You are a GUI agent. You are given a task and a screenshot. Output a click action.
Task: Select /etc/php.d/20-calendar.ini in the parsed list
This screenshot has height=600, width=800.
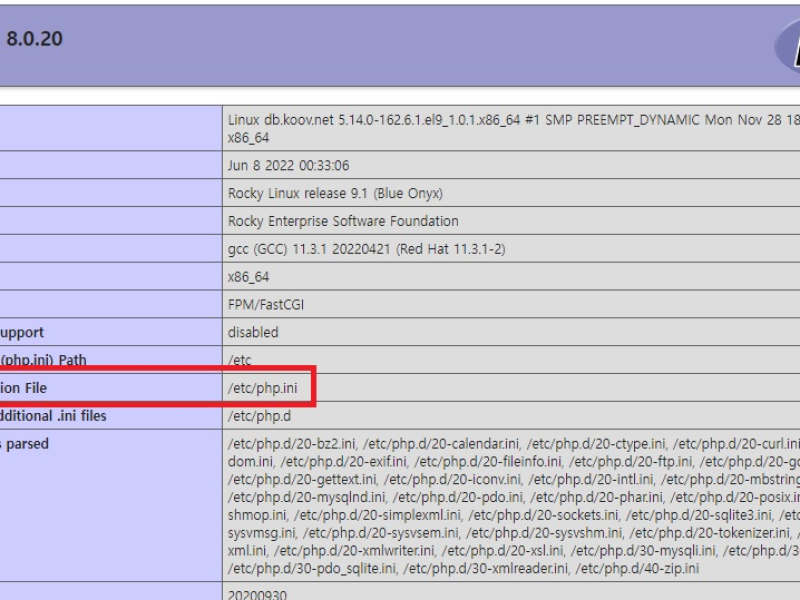[441, 444]
